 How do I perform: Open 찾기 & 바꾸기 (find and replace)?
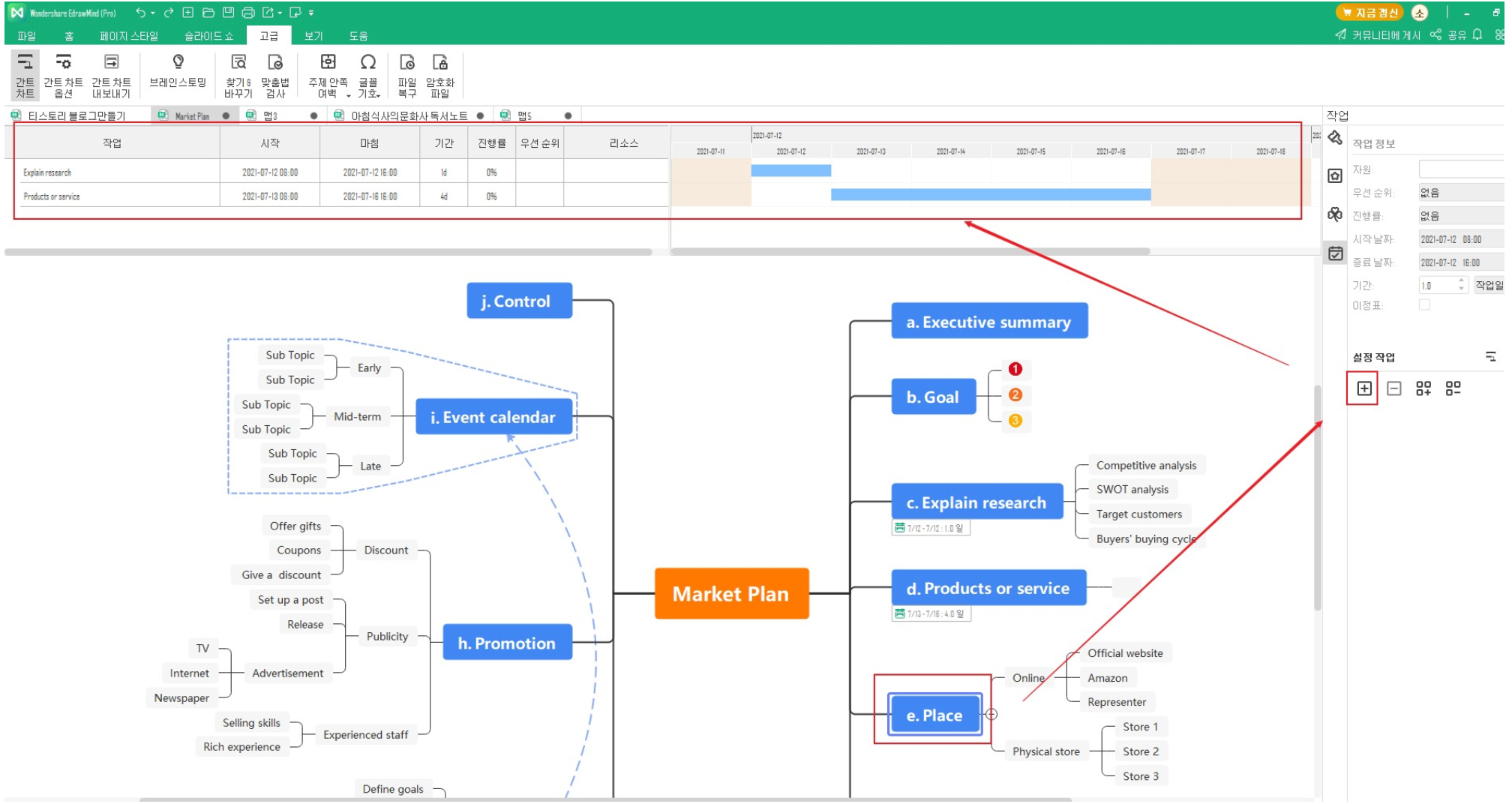tap(238, 76)
